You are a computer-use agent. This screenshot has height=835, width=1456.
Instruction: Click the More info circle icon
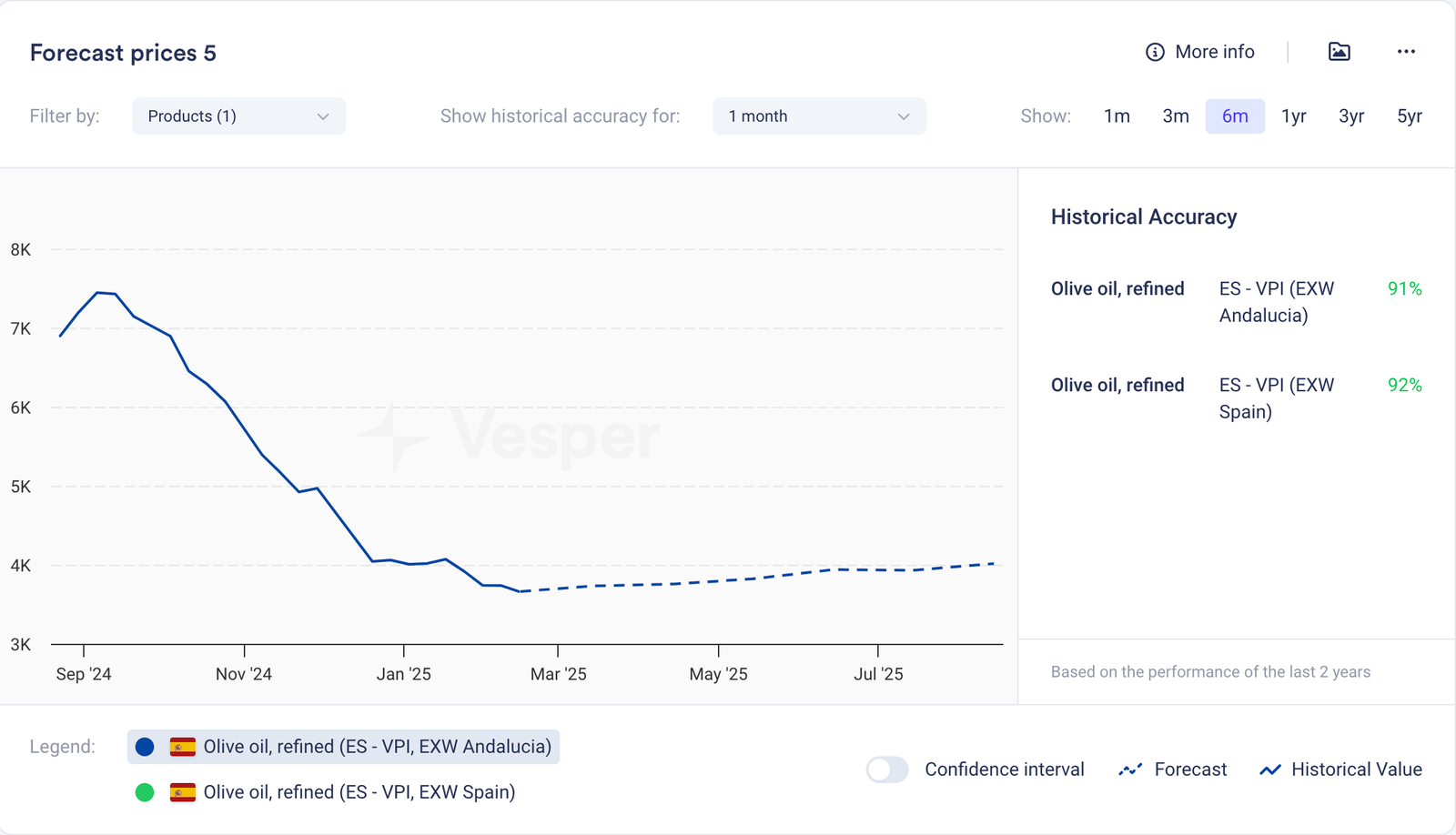[x=1155, y=52]
